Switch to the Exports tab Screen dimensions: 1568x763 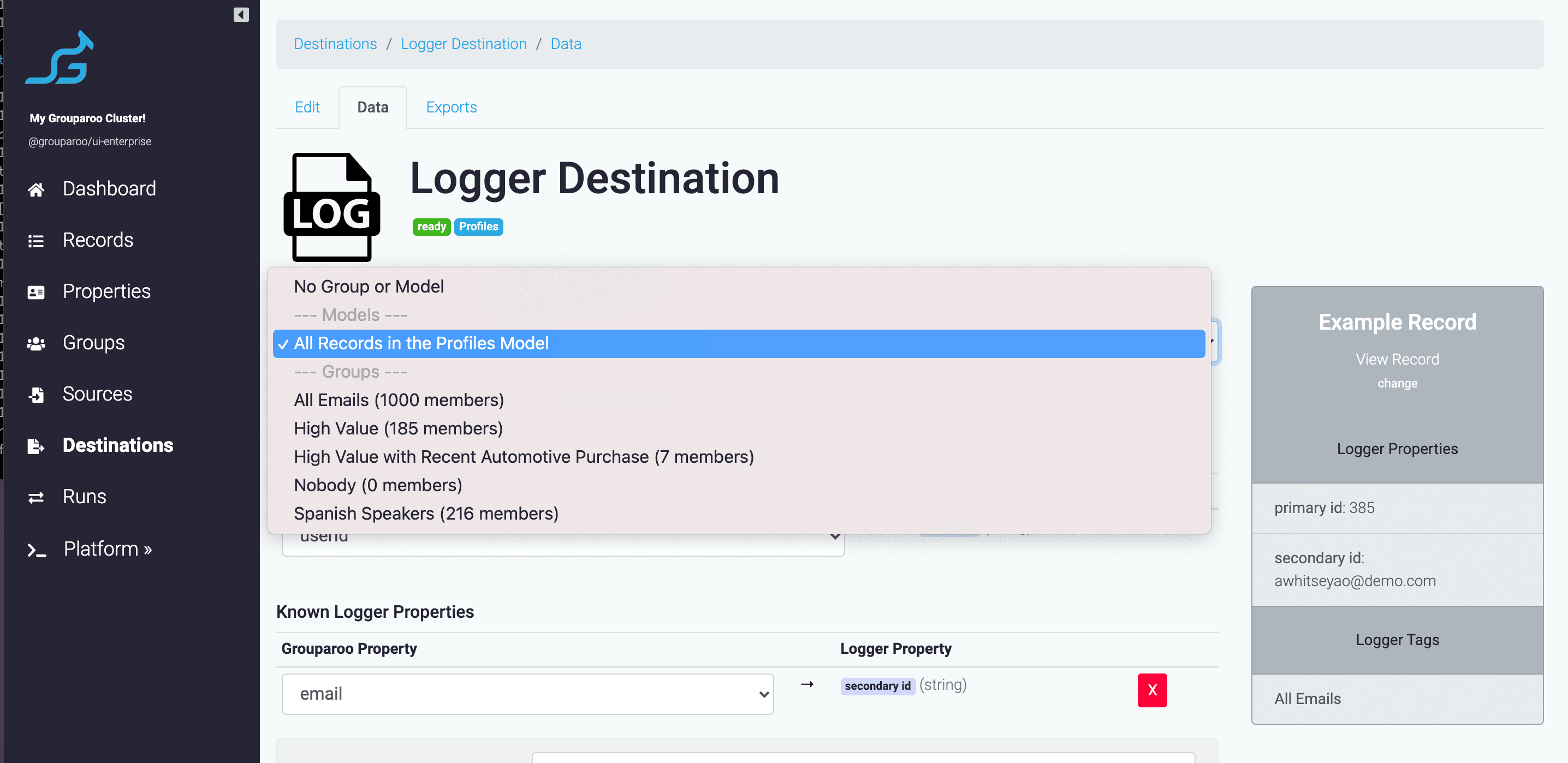pos(451,107)
